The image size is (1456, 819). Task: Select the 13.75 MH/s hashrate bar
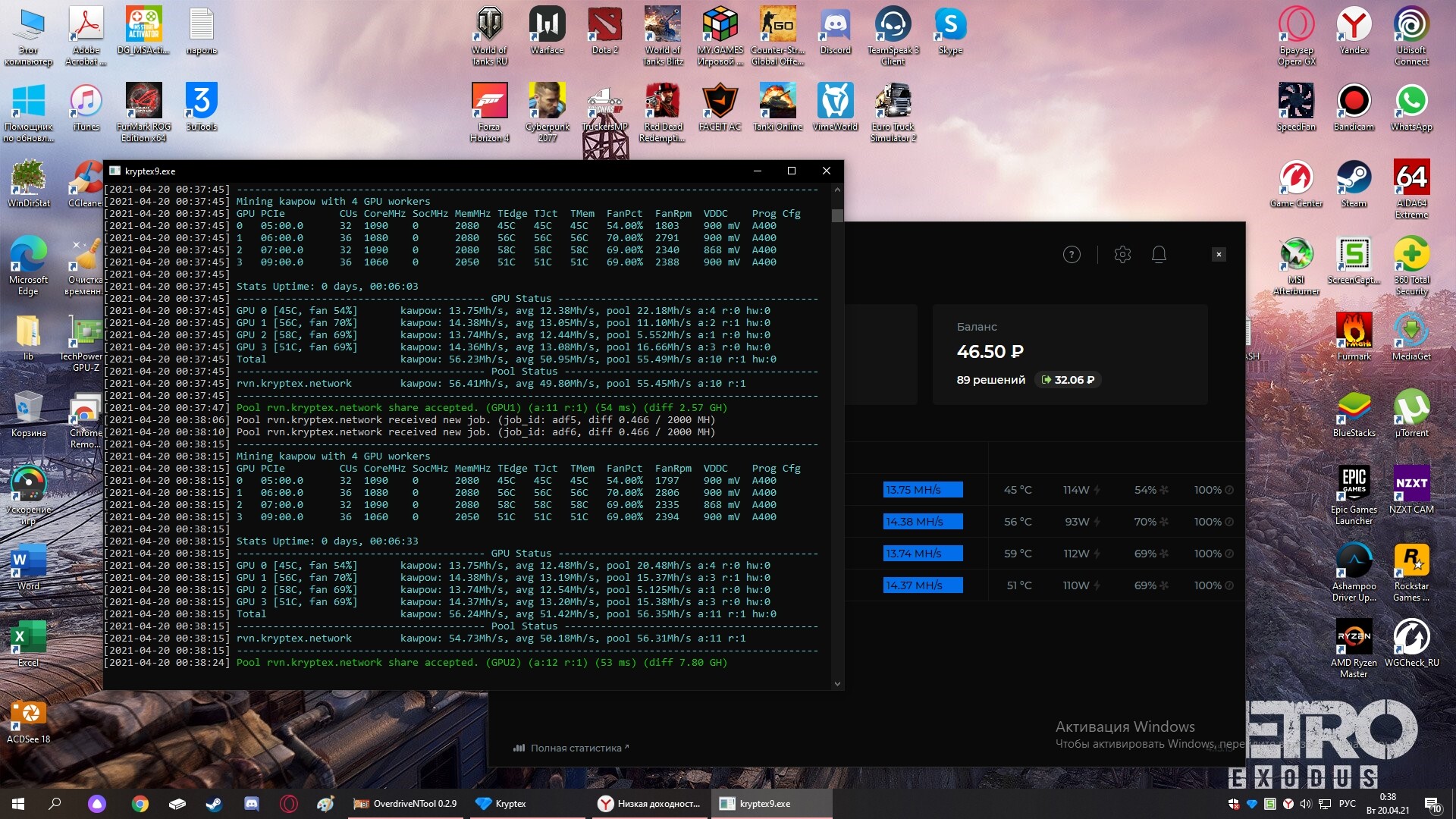923,490
